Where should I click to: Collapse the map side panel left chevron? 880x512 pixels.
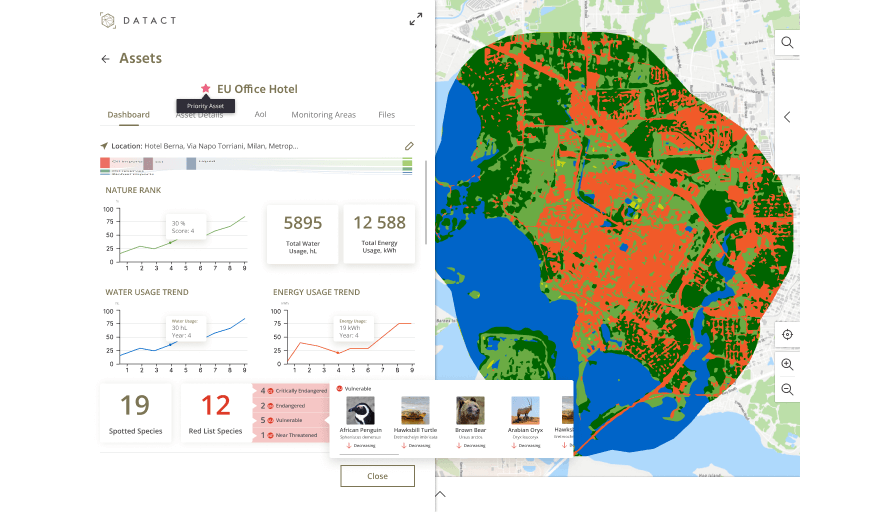pos(787,117)
